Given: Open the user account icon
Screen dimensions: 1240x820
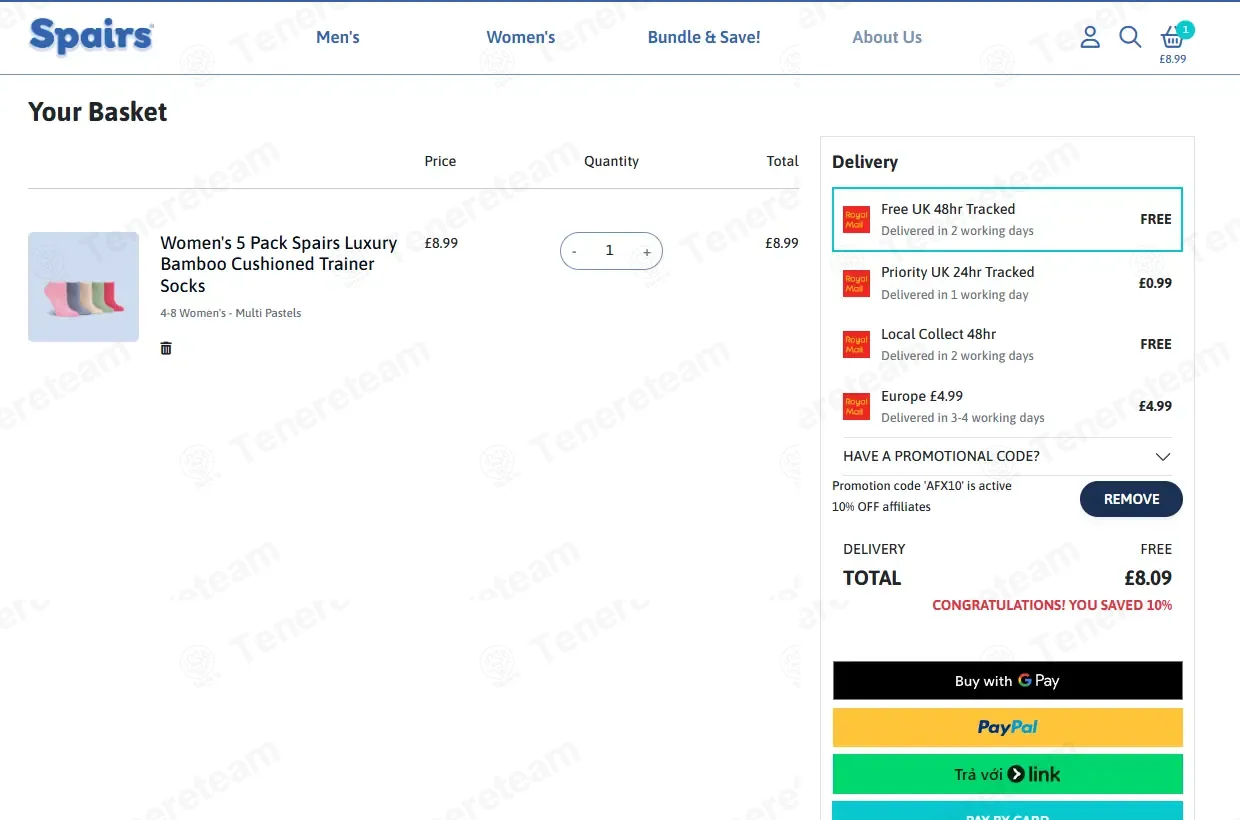Looking at the screenshot, I should [1090, 37].
